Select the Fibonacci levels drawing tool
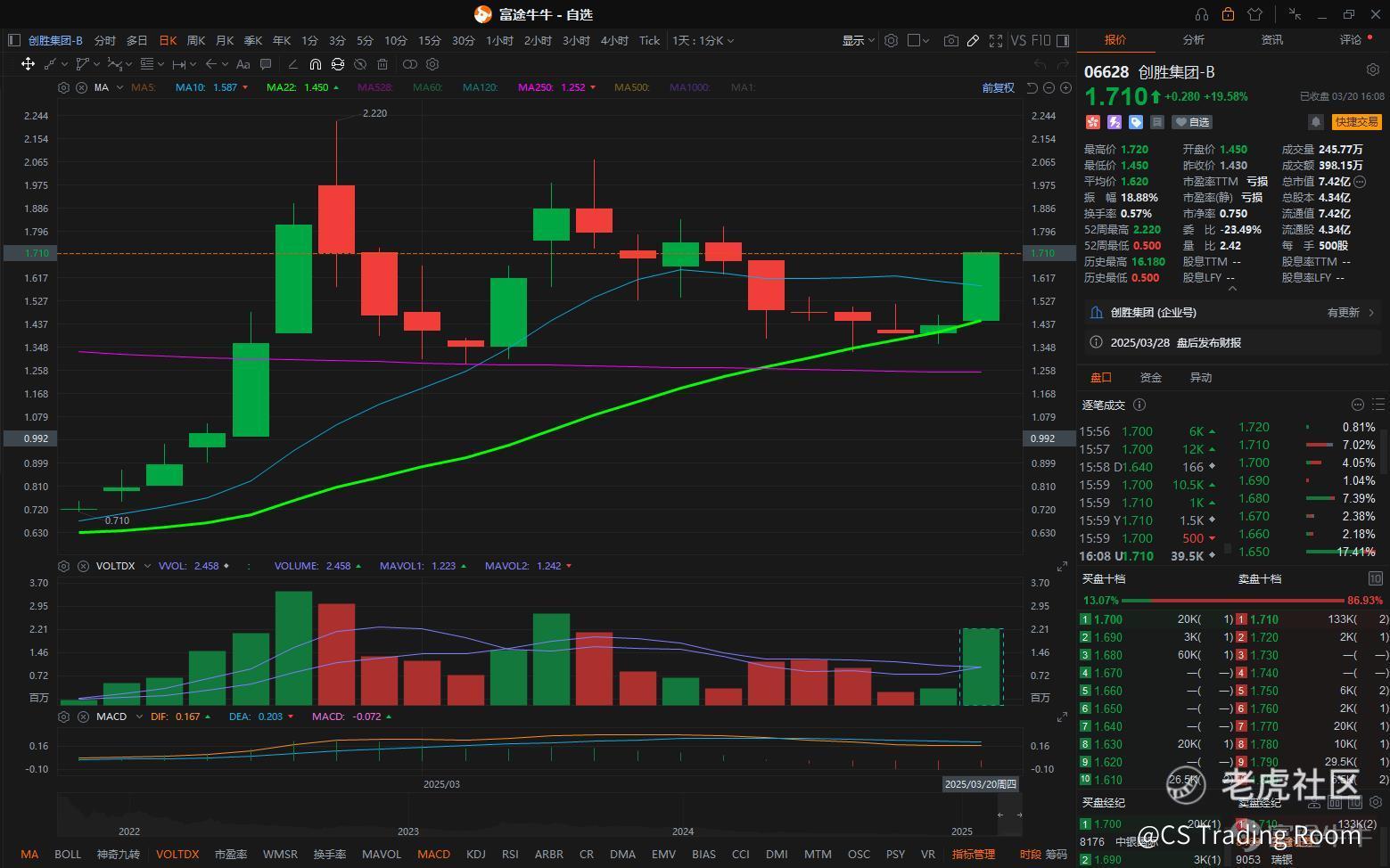1390x868 pixels. coord(147,64)
